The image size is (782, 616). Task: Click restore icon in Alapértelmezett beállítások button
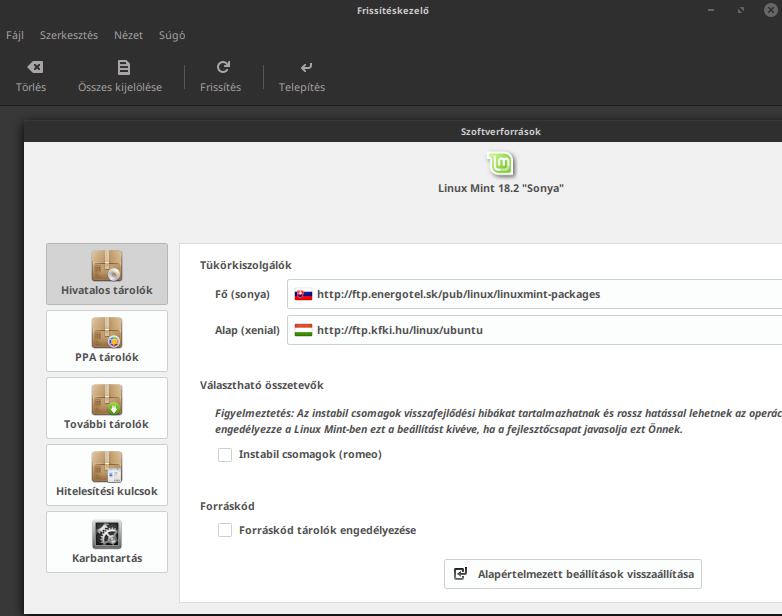click(x=460, y=574)
